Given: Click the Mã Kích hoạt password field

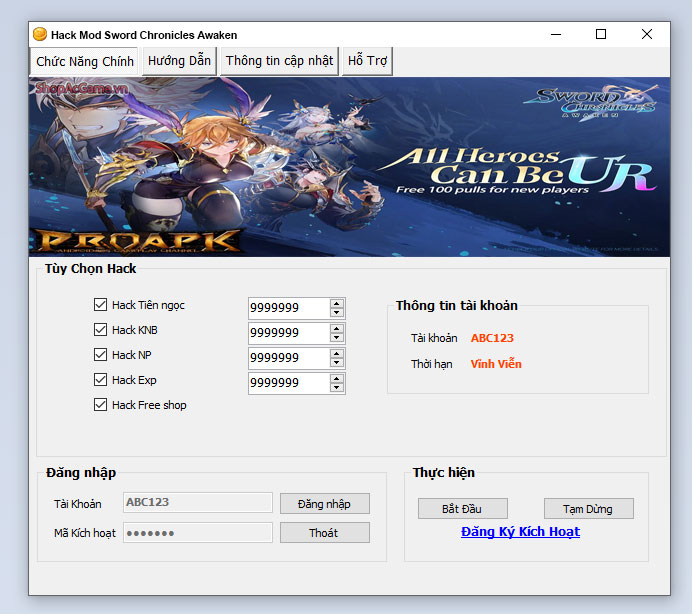Looking at the screenshot, I should pos(198,533).
